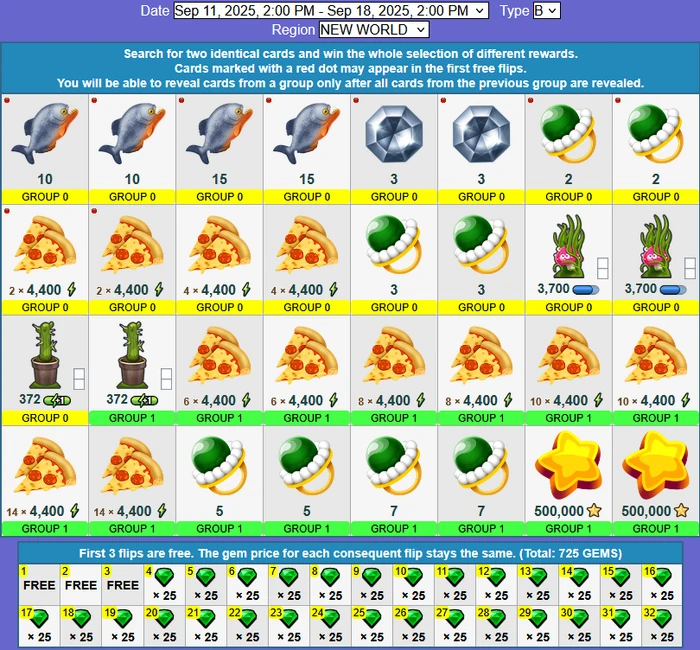Click the left pizza card 10 × 4,400
The height and width of the screenshot is (650, 700).
coord(568,371)
